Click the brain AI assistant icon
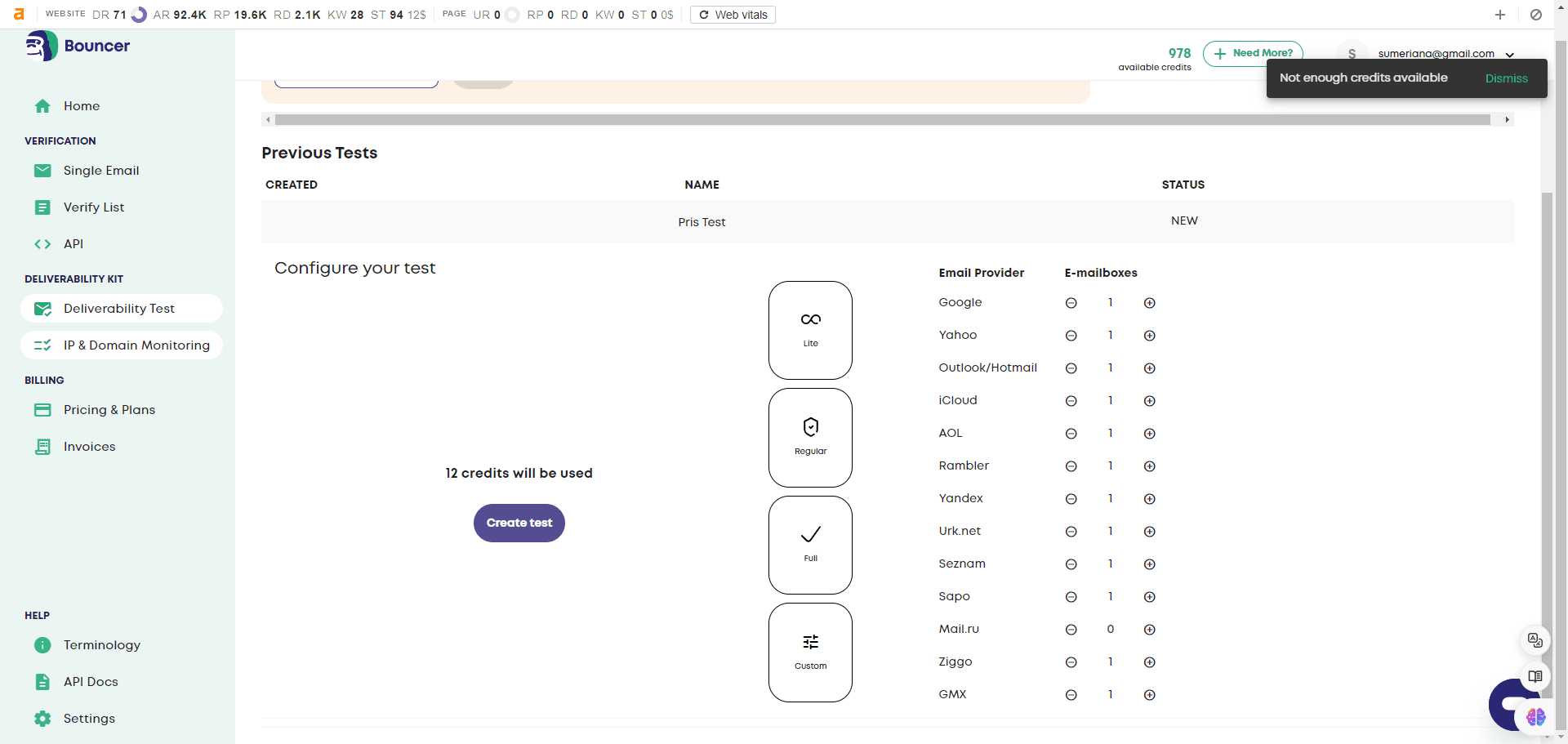 [x=1536, y=717]
